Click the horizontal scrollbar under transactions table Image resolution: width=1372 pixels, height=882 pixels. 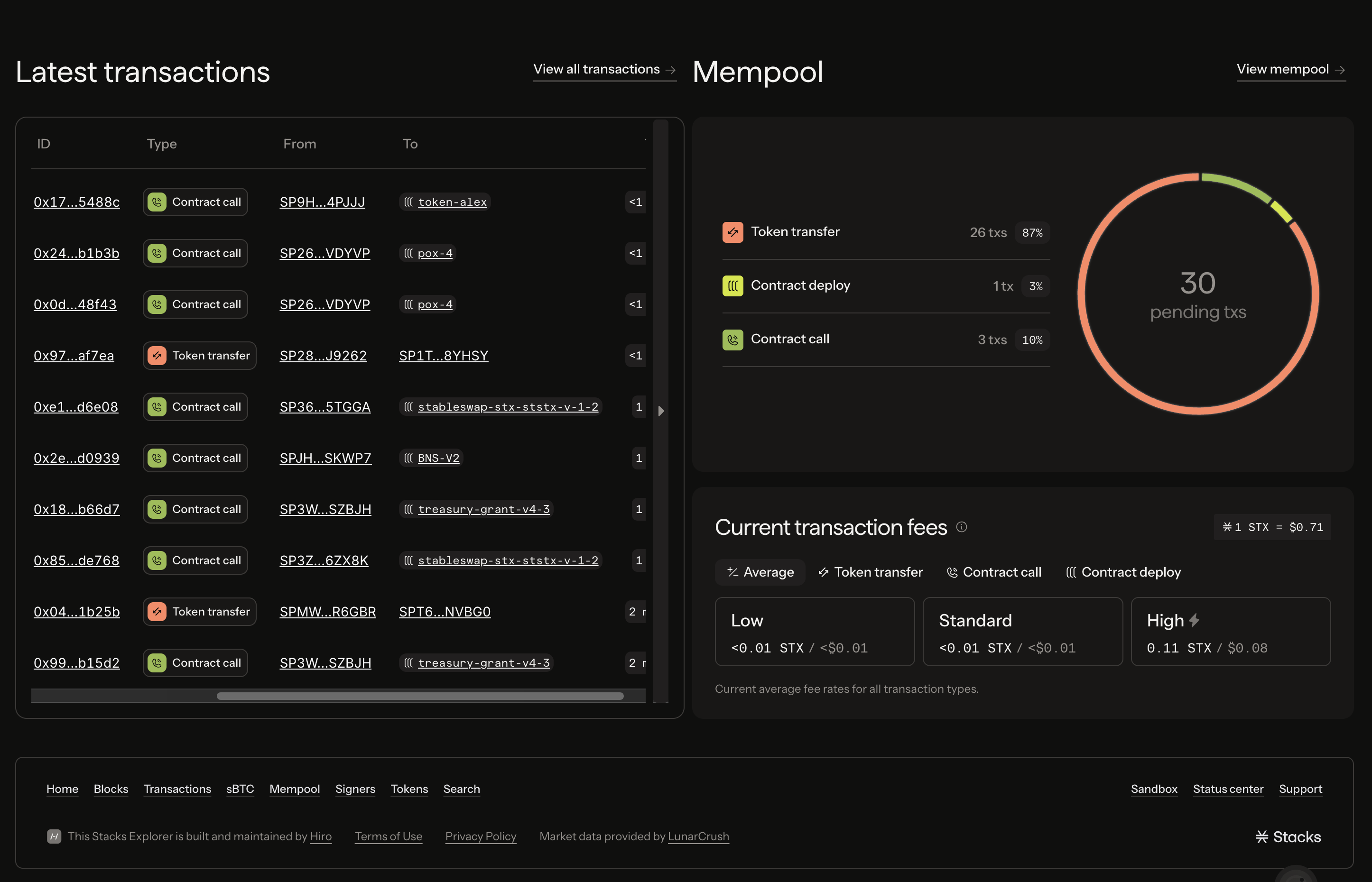[x=420, y=696]
